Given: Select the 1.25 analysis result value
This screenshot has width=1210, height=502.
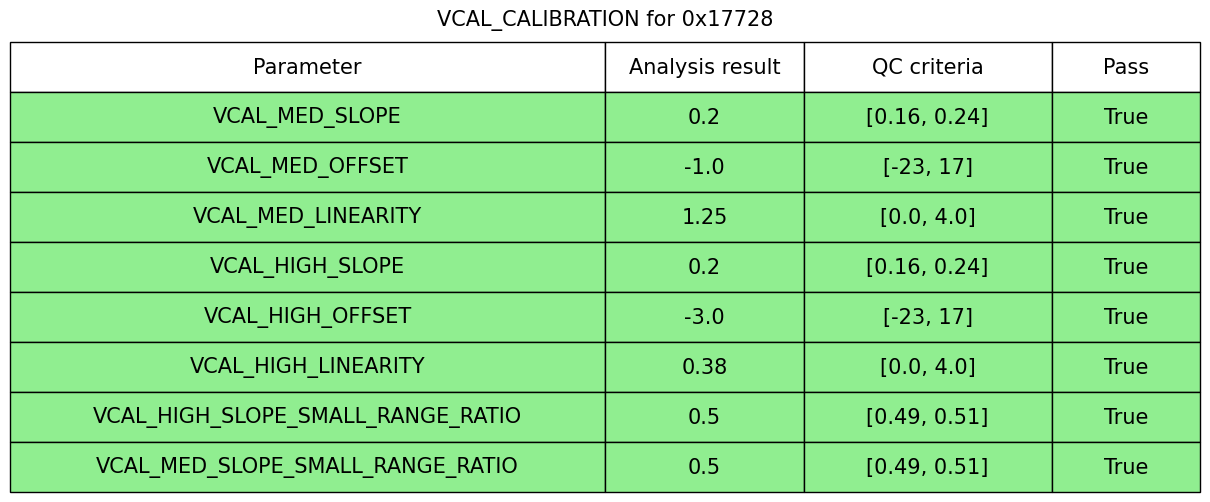Looking at the screenshot, I should coord(704,217).
